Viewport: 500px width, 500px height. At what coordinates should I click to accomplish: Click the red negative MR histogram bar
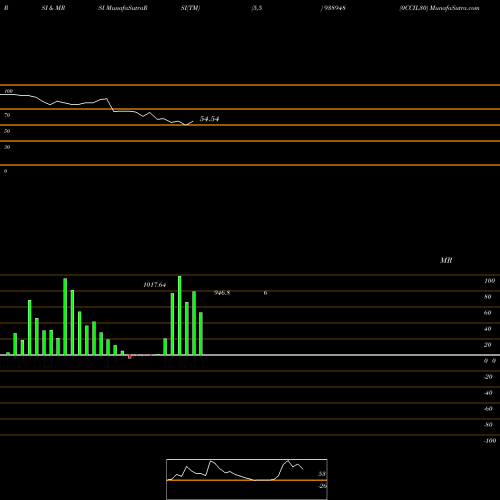(130, 357)
